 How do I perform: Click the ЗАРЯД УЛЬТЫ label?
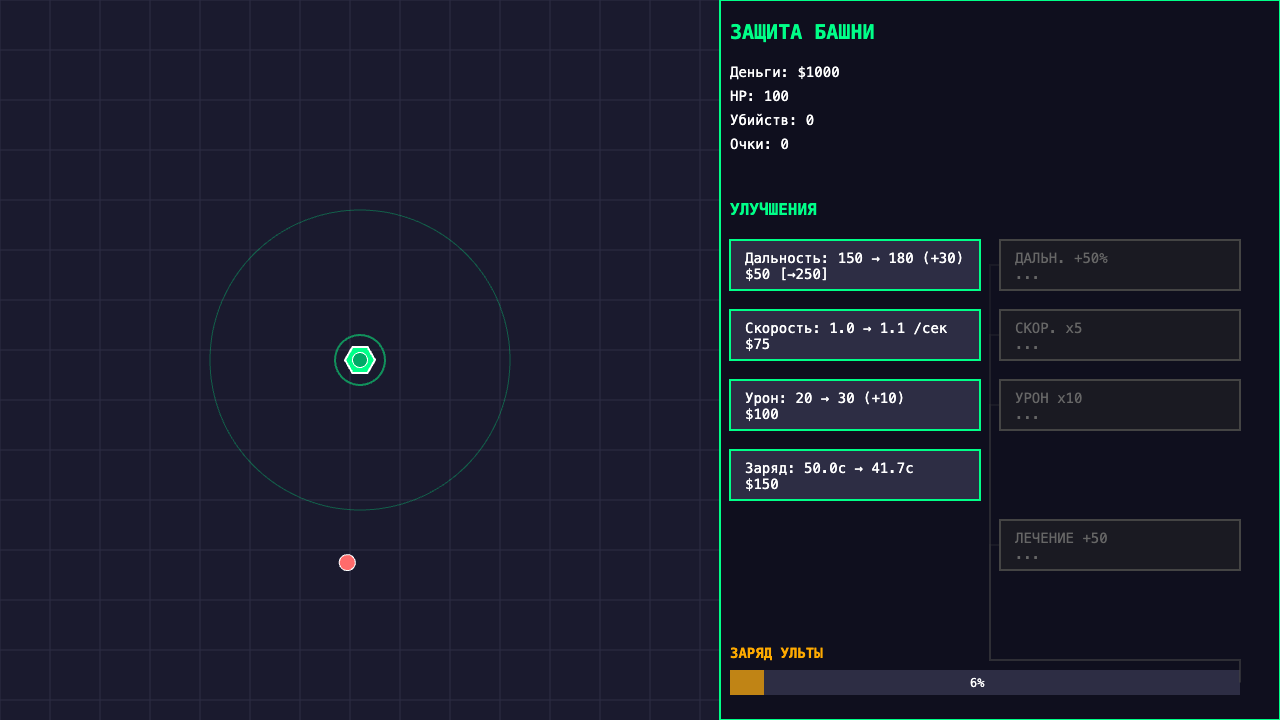click(x=776, y=652)
